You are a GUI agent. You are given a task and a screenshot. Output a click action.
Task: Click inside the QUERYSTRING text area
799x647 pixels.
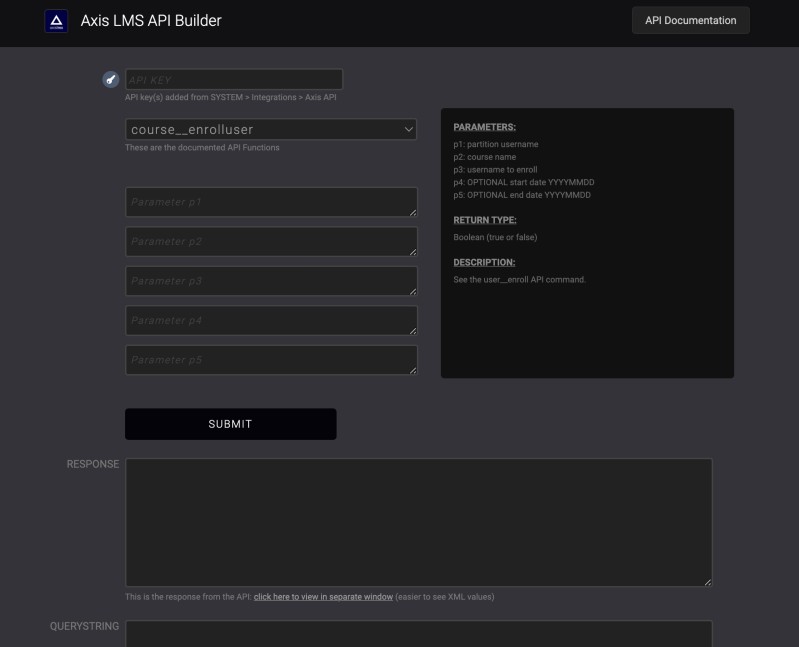(x=418, y=633)
